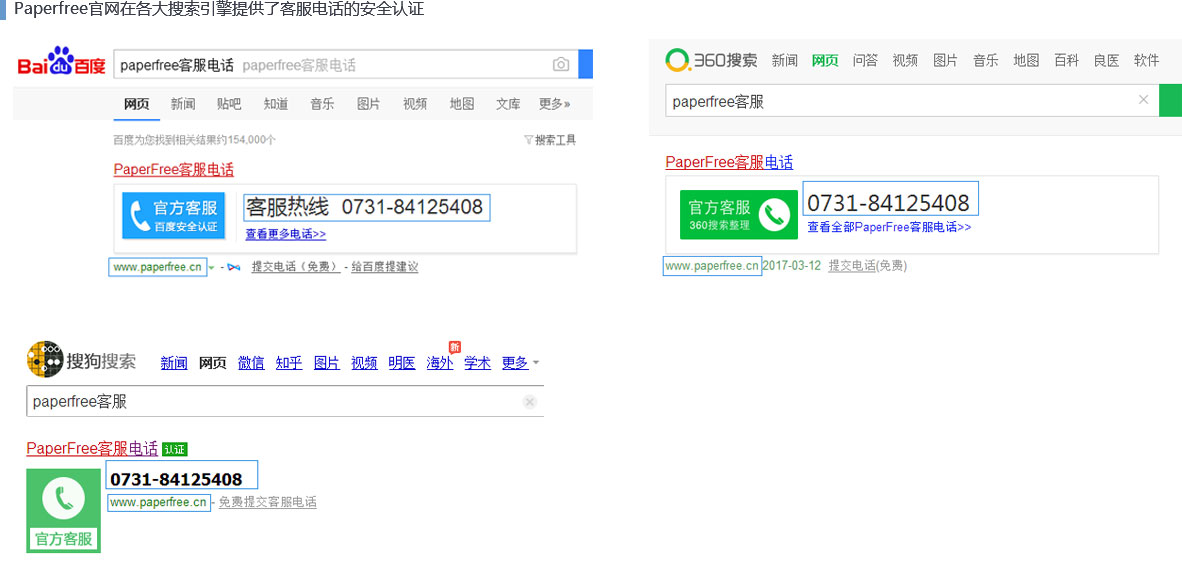Image resolution: width=1182 pixels, height=571 pixels.
Task: Open Baidu 搜索工具 filter
Action: 550,140
